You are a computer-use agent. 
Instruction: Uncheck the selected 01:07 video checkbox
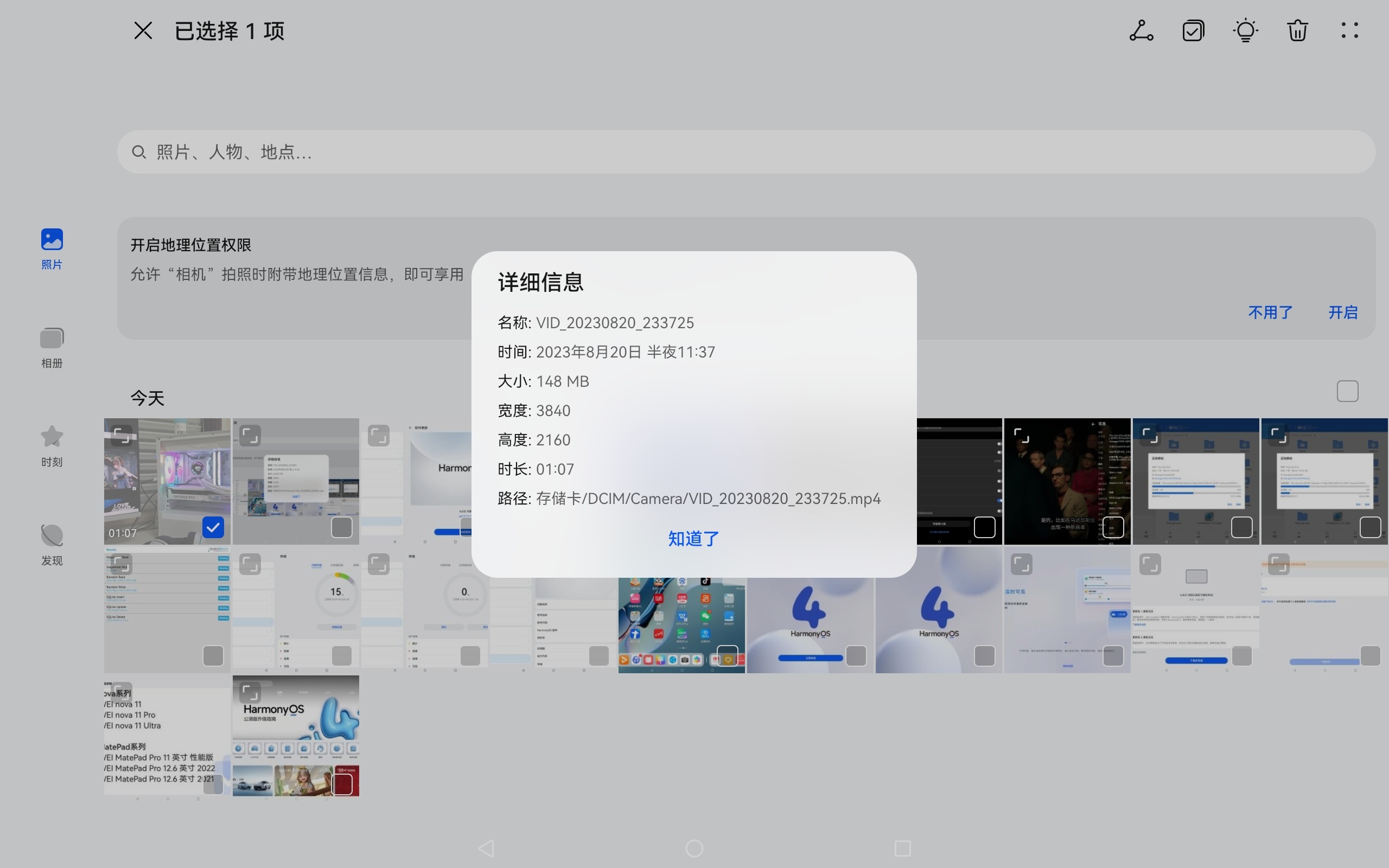click(x=213, y=527)
